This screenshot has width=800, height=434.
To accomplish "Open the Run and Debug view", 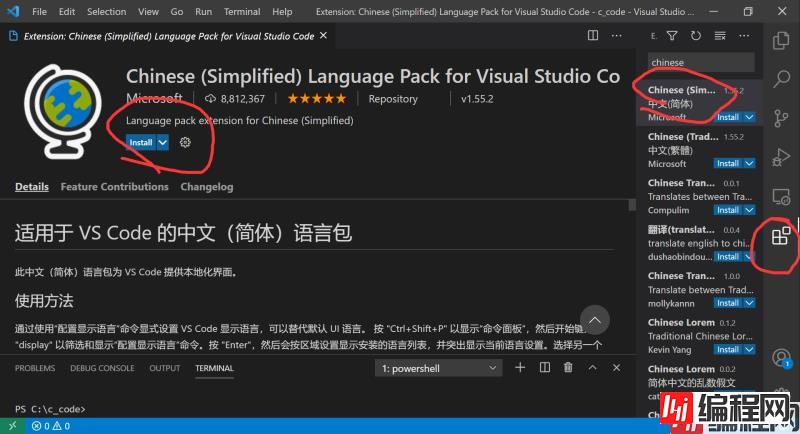I will pos(781,157).
